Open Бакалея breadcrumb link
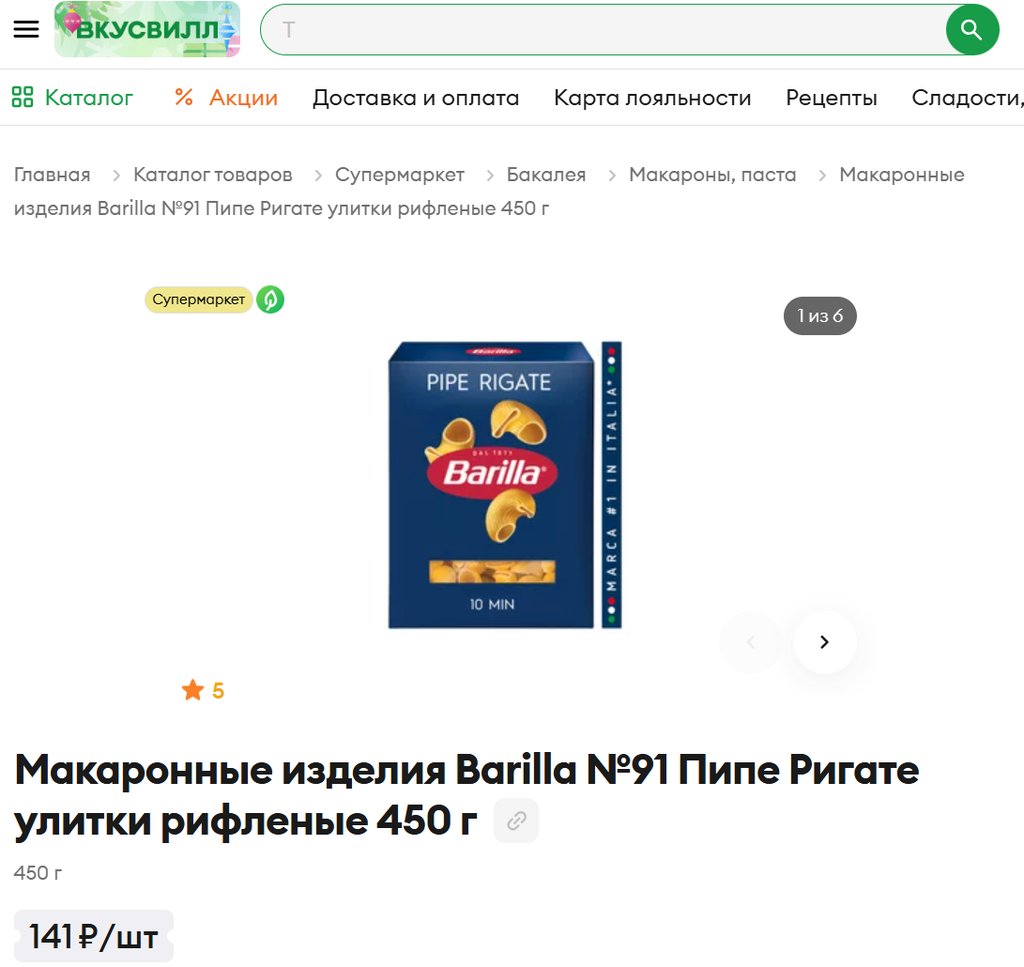The width and height of the screenshot is (1024, 967). coord(546,174)
